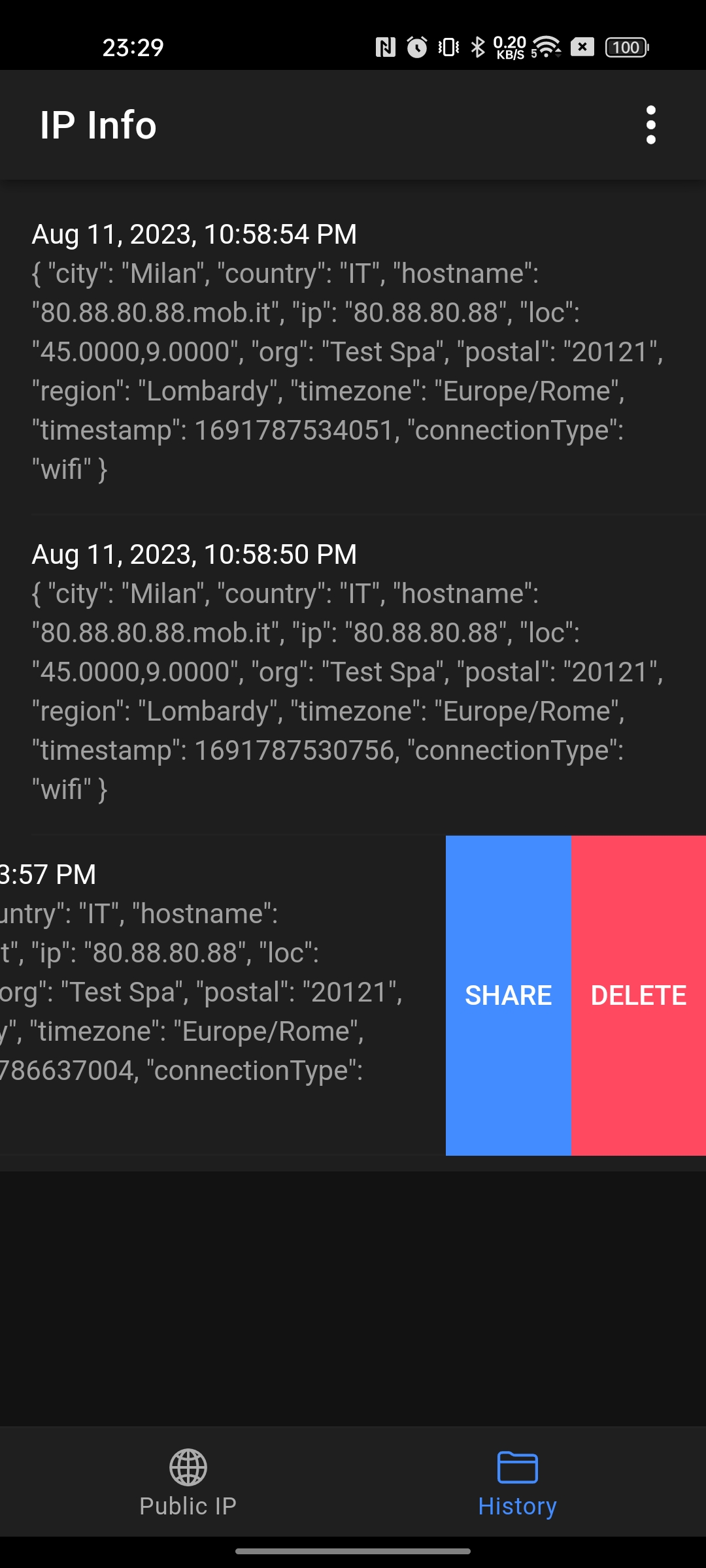Viewport: 706px width, 1568px height.
Task: Tap the Bluetooth status icon
Action: coord(479,47)
